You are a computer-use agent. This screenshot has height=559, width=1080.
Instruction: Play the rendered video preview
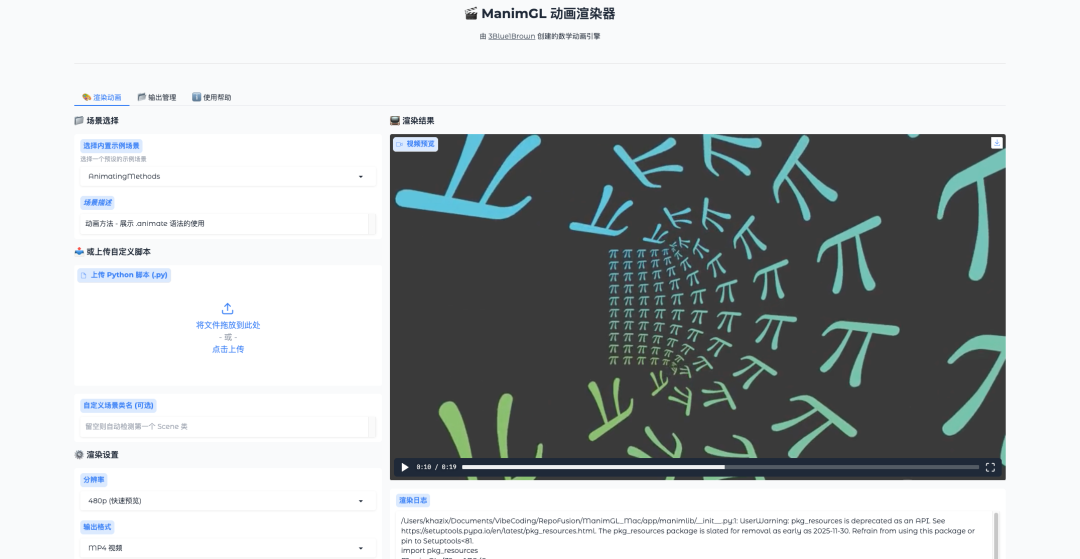[405, 467]
